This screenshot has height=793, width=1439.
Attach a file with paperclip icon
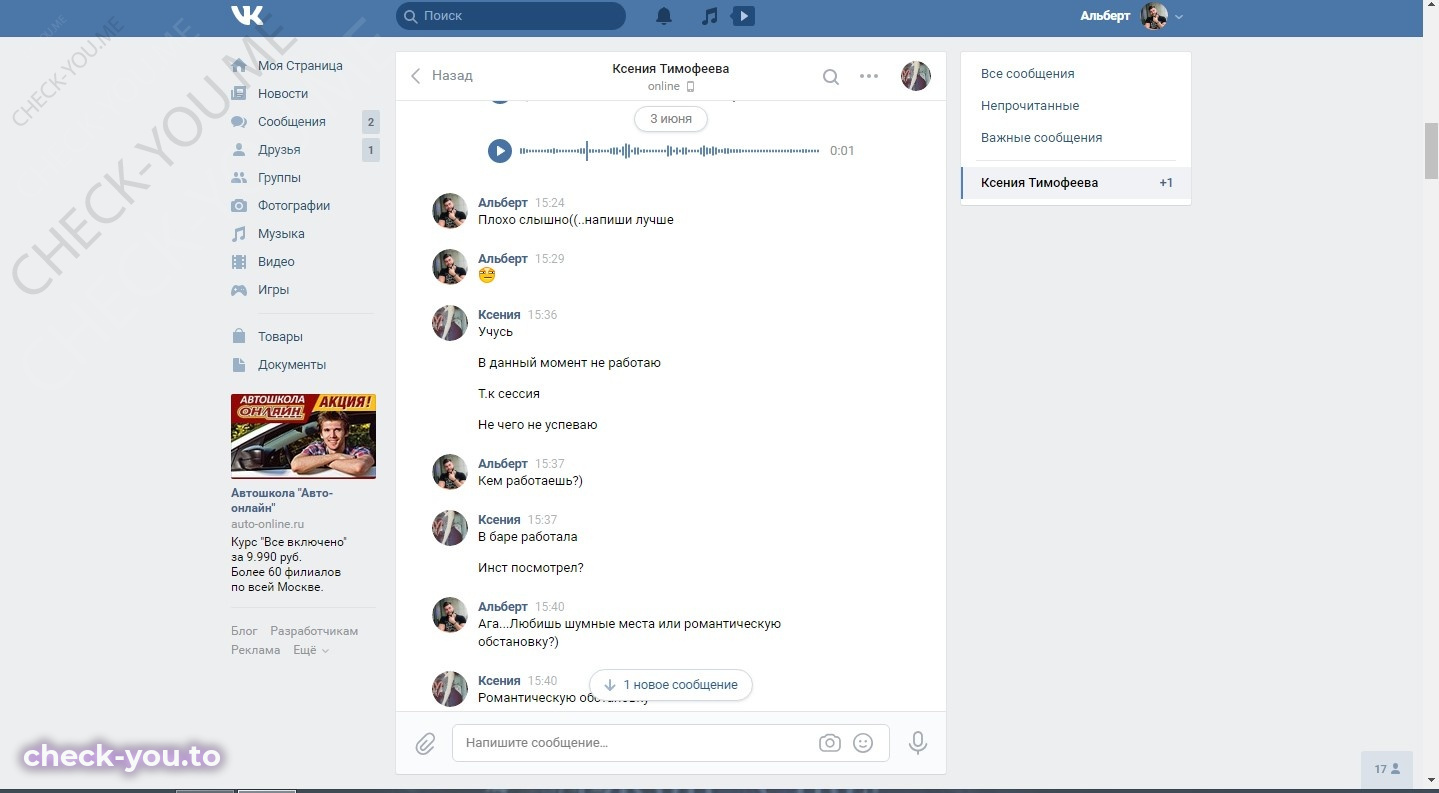pos(426,744)
